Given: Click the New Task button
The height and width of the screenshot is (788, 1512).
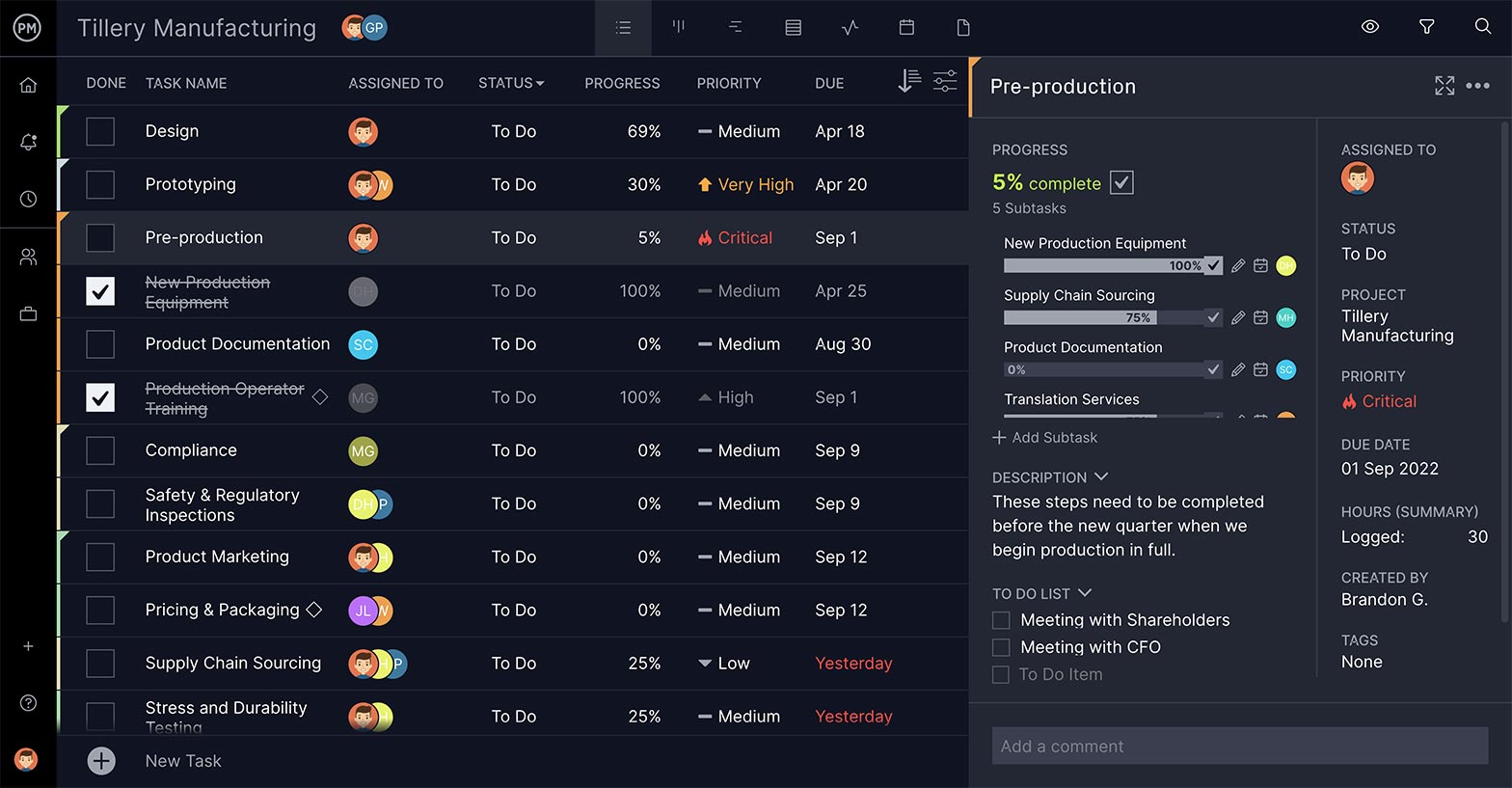Looking at the screenshot, I should [101, 761].
